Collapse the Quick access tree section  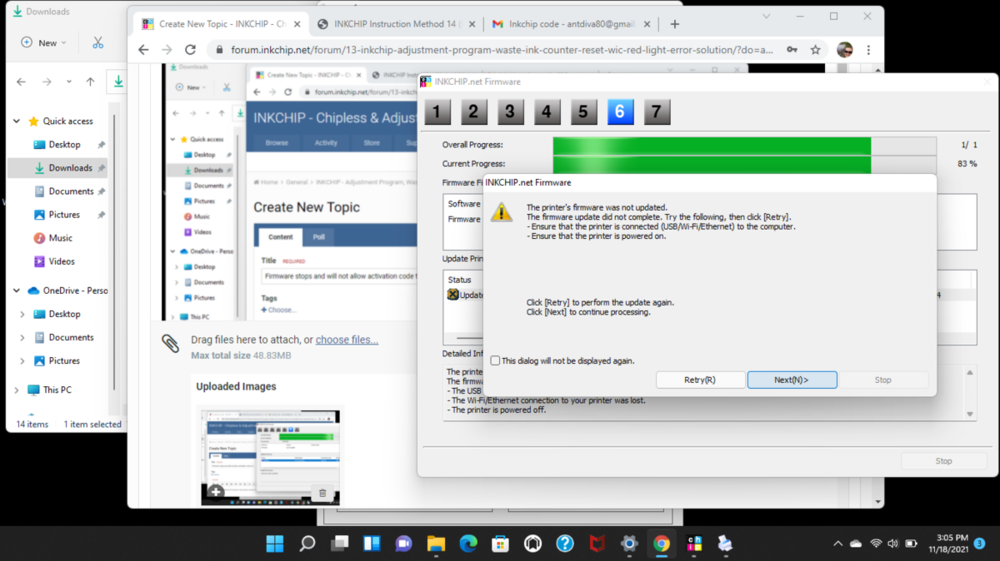(x=17, y=121)
